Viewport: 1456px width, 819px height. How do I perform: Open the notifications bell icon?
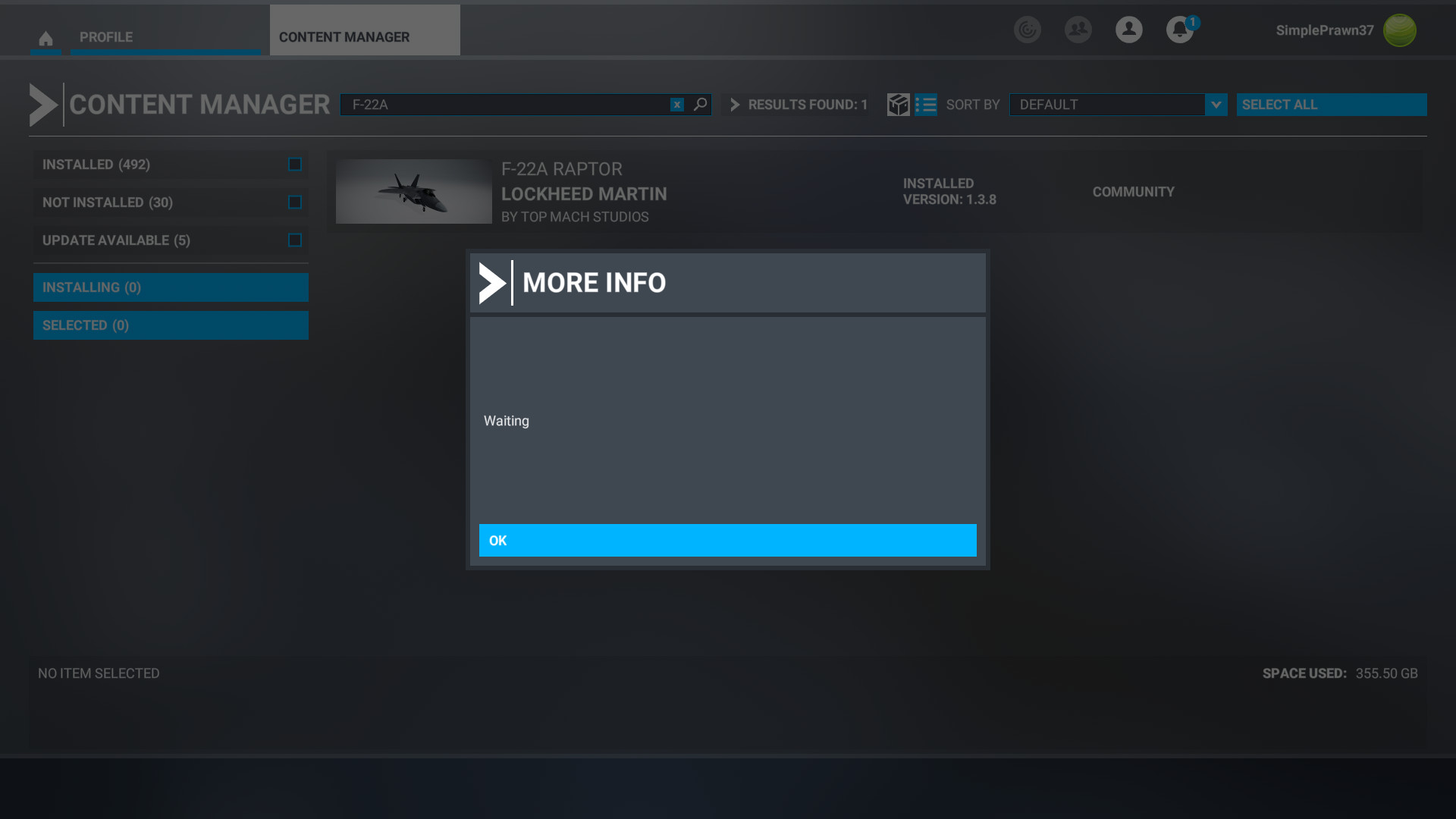(1179, 30)
